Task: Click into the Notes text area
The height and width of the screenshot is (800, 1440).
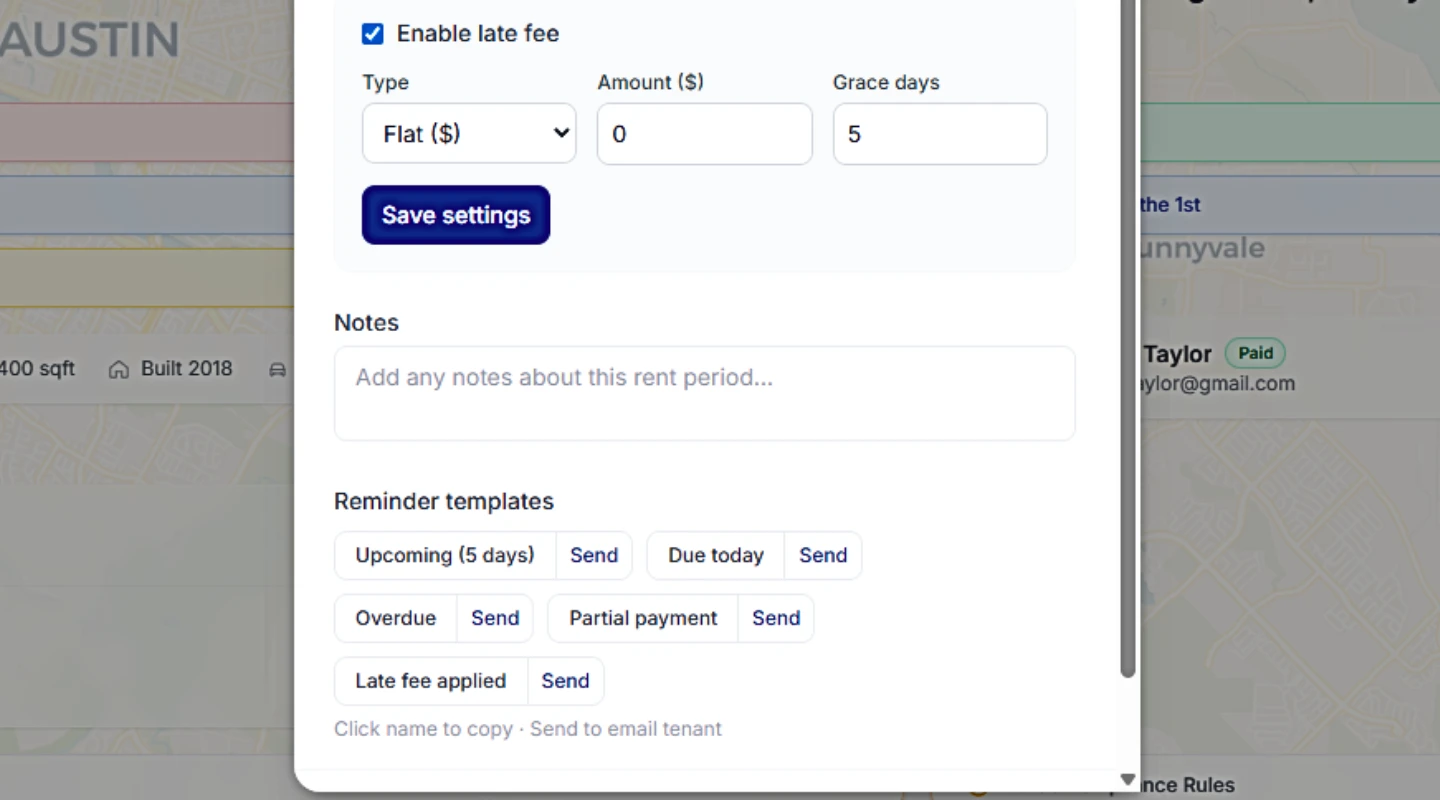Action: tap(705, 393)
